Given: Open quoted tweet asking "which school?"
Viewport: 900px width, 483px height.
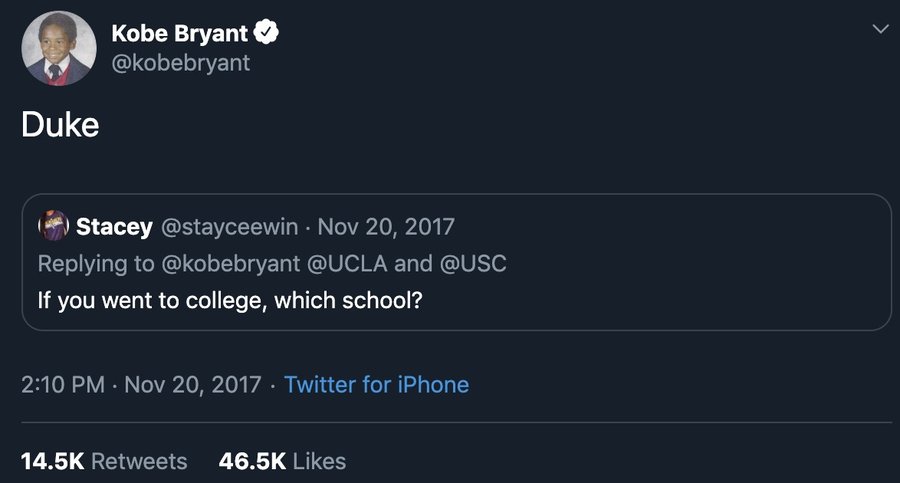Looking at the screenshot, I should [230, 299].
